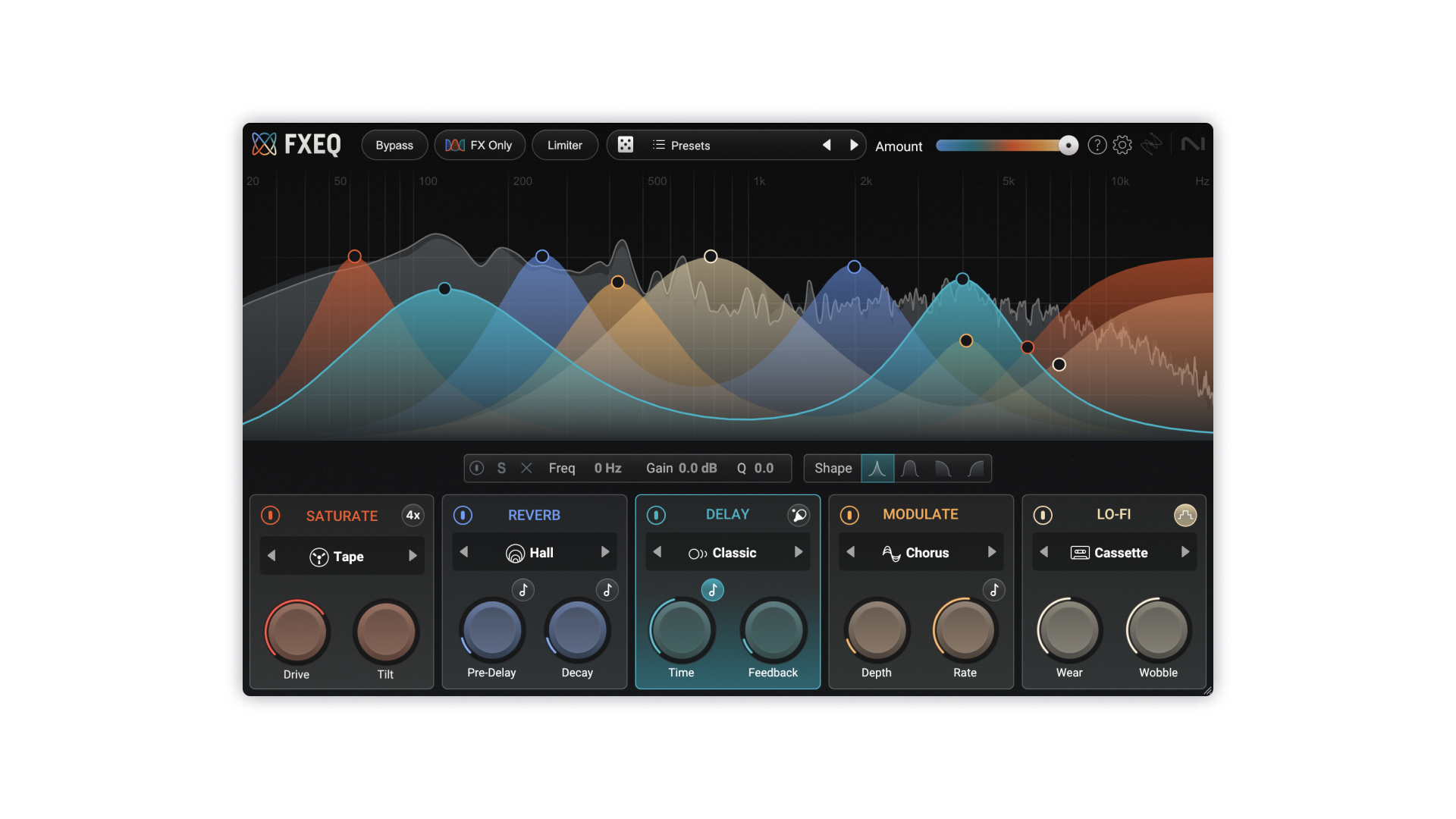Open the settings gear icon
The width and height of the screenshot is (1456, 819).
[x=1122, y=145]
